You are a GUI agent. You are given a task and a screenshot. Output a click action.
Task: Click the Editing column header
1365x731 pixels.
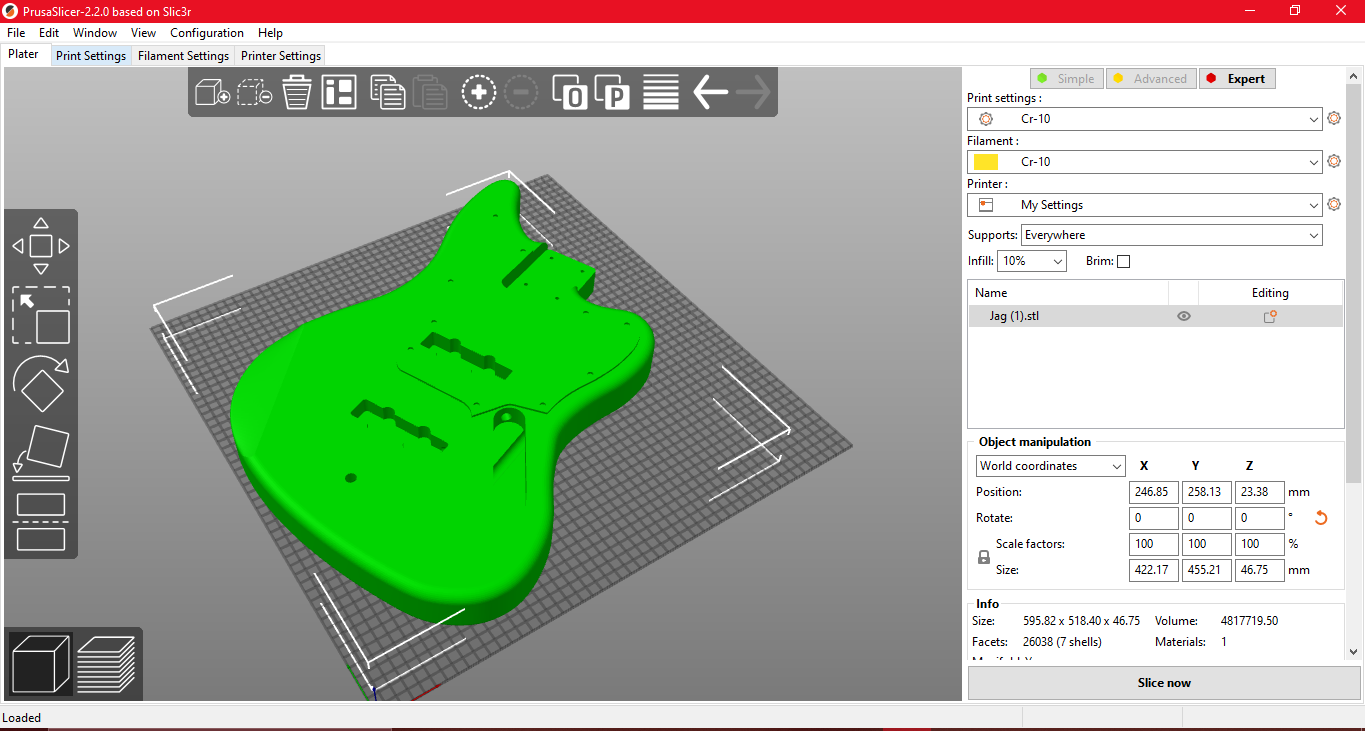pyautogui.click(x=1270, y=293)
